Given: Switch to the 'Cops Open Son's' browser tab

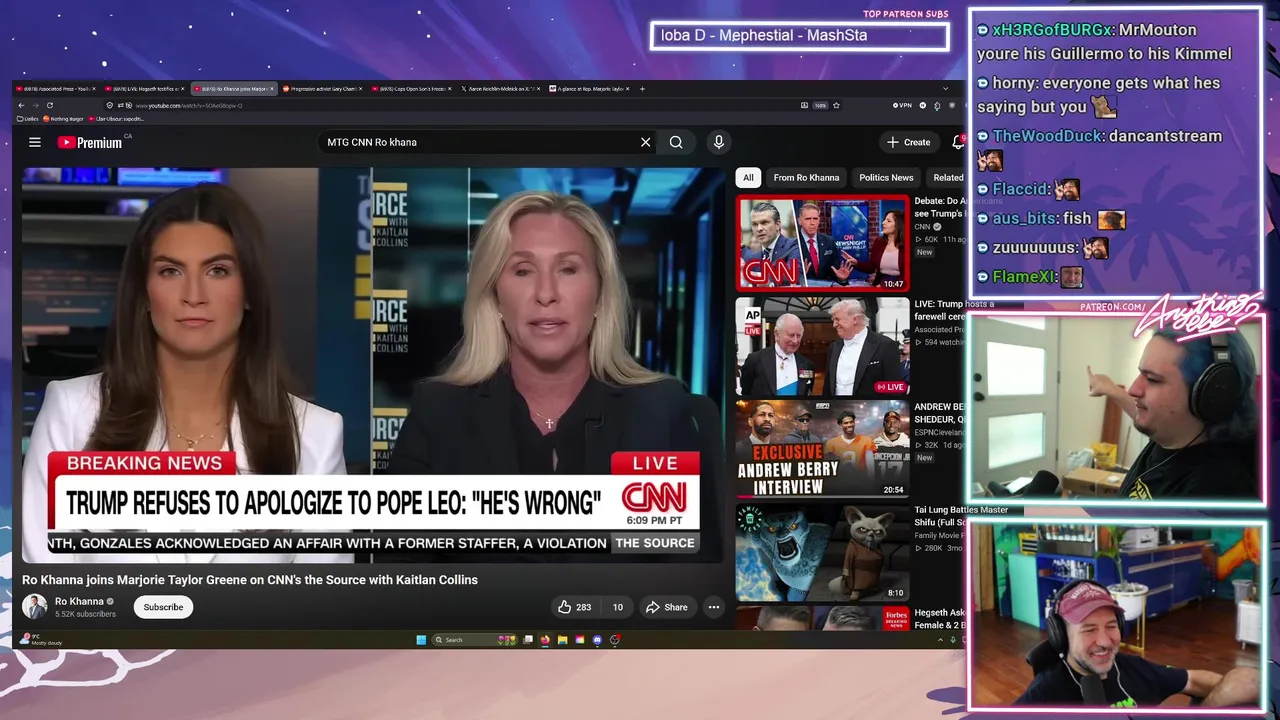Looking at the screenshot, I should click(411, 89).
